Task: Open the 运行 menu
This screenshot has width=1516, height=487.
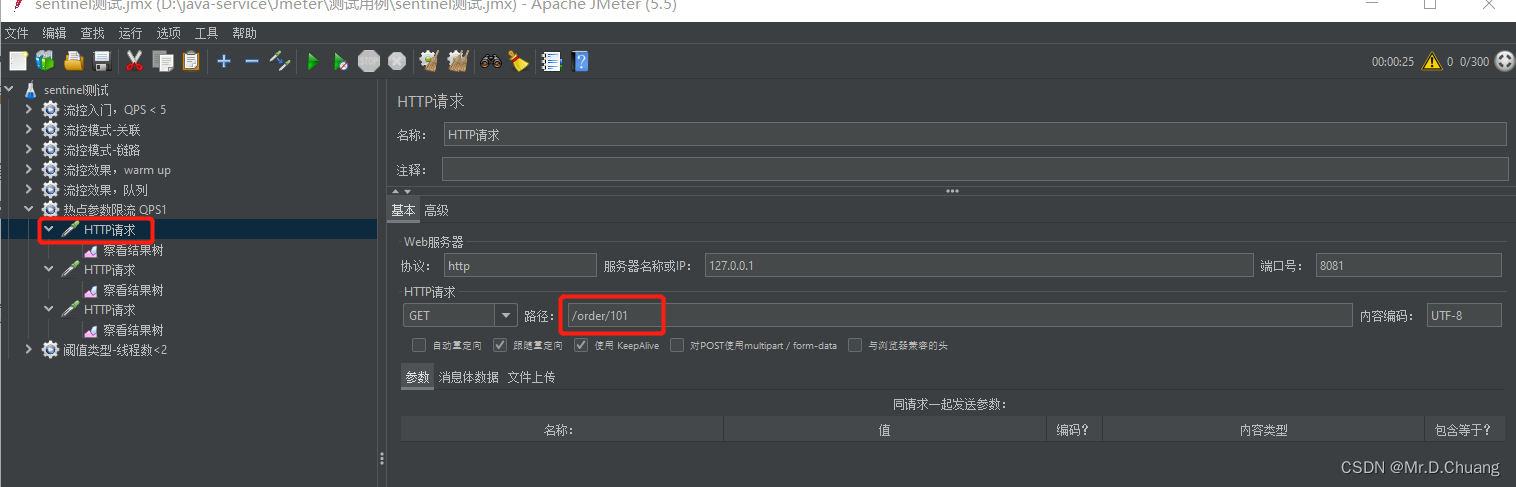Action: [130, 33]
